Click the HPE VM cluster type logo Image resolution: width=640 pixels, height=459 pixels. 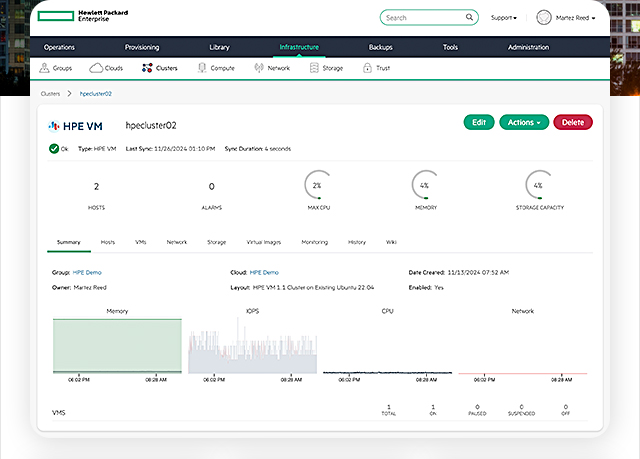tap(75, 126)
